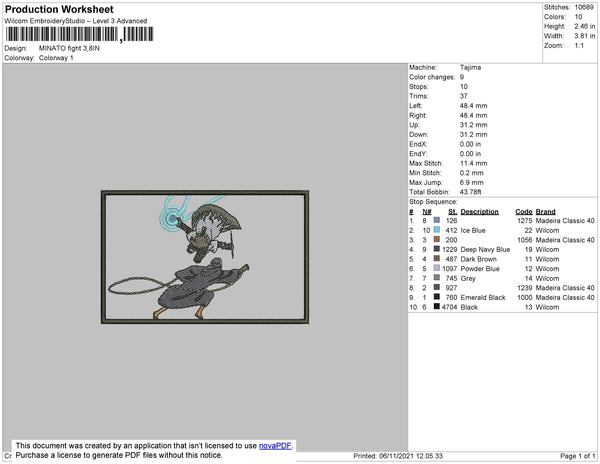This screenshot has height=464, width=600.
Task: Click stitch count '1229' in stop sequence
Action: point(450,249)
